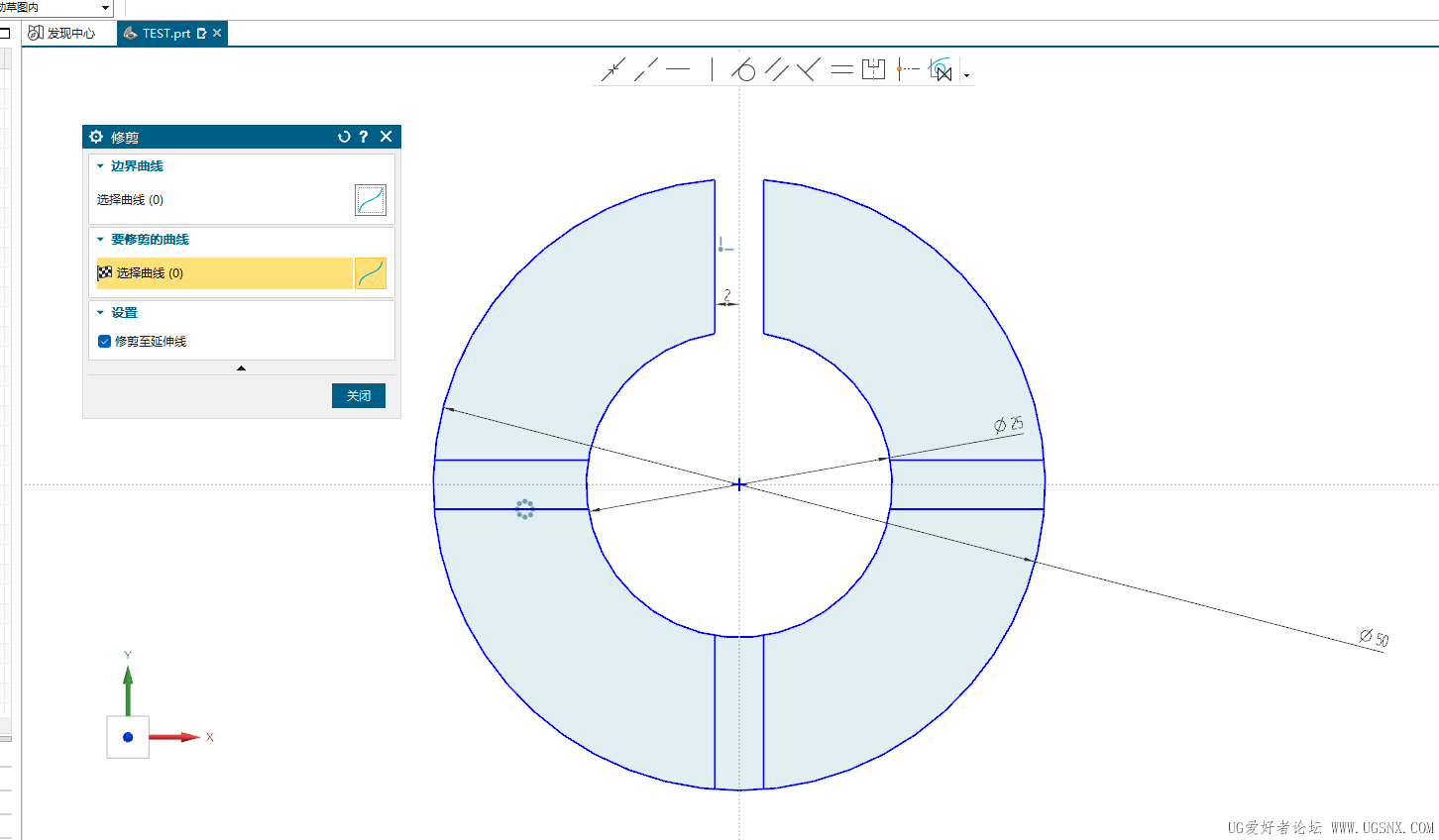Select the slot width dimension 2

[x=727, y=295]
